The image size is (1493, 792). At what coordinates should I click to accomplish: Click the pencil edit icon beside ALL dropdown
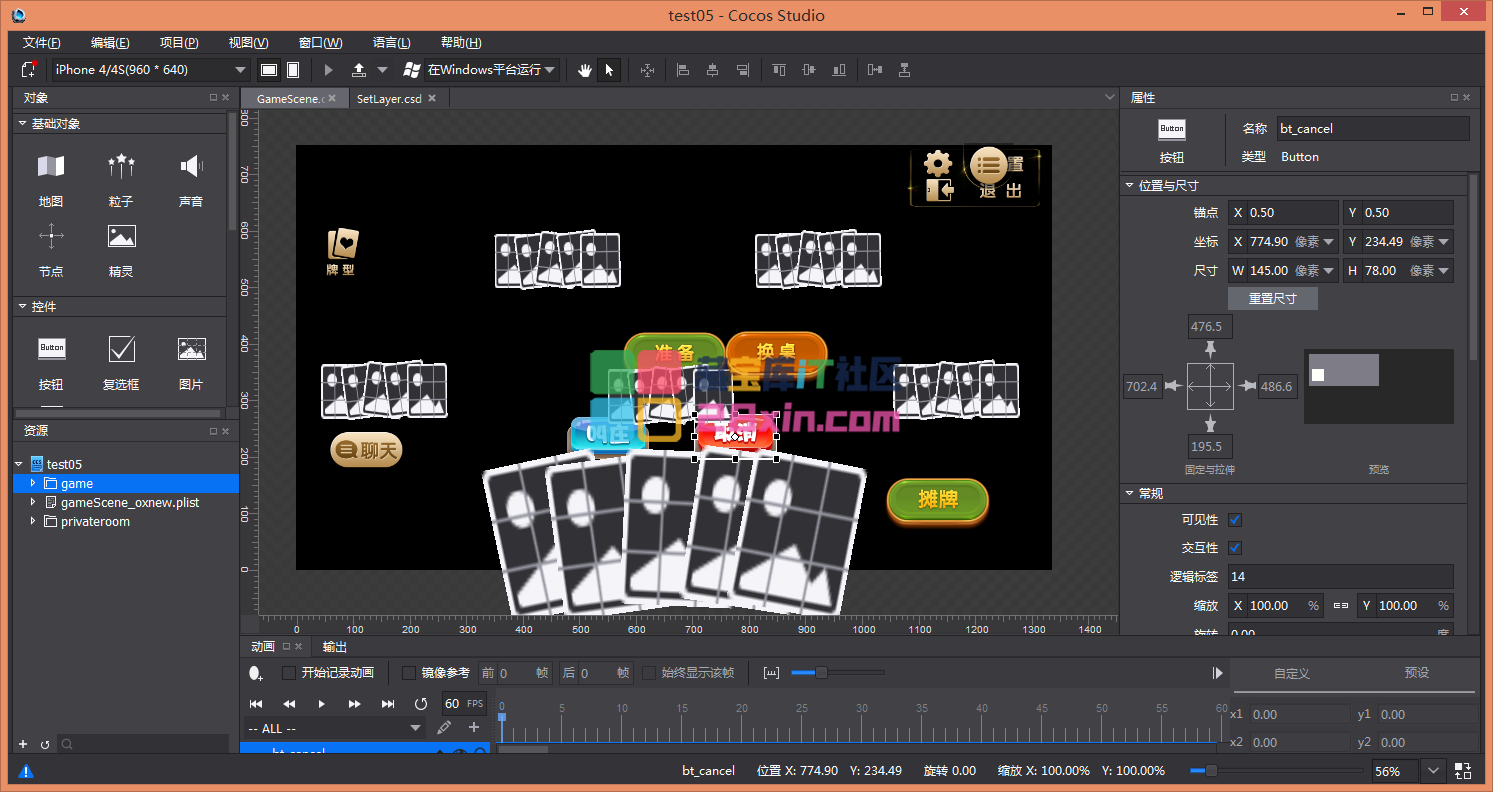click(444, 728)
